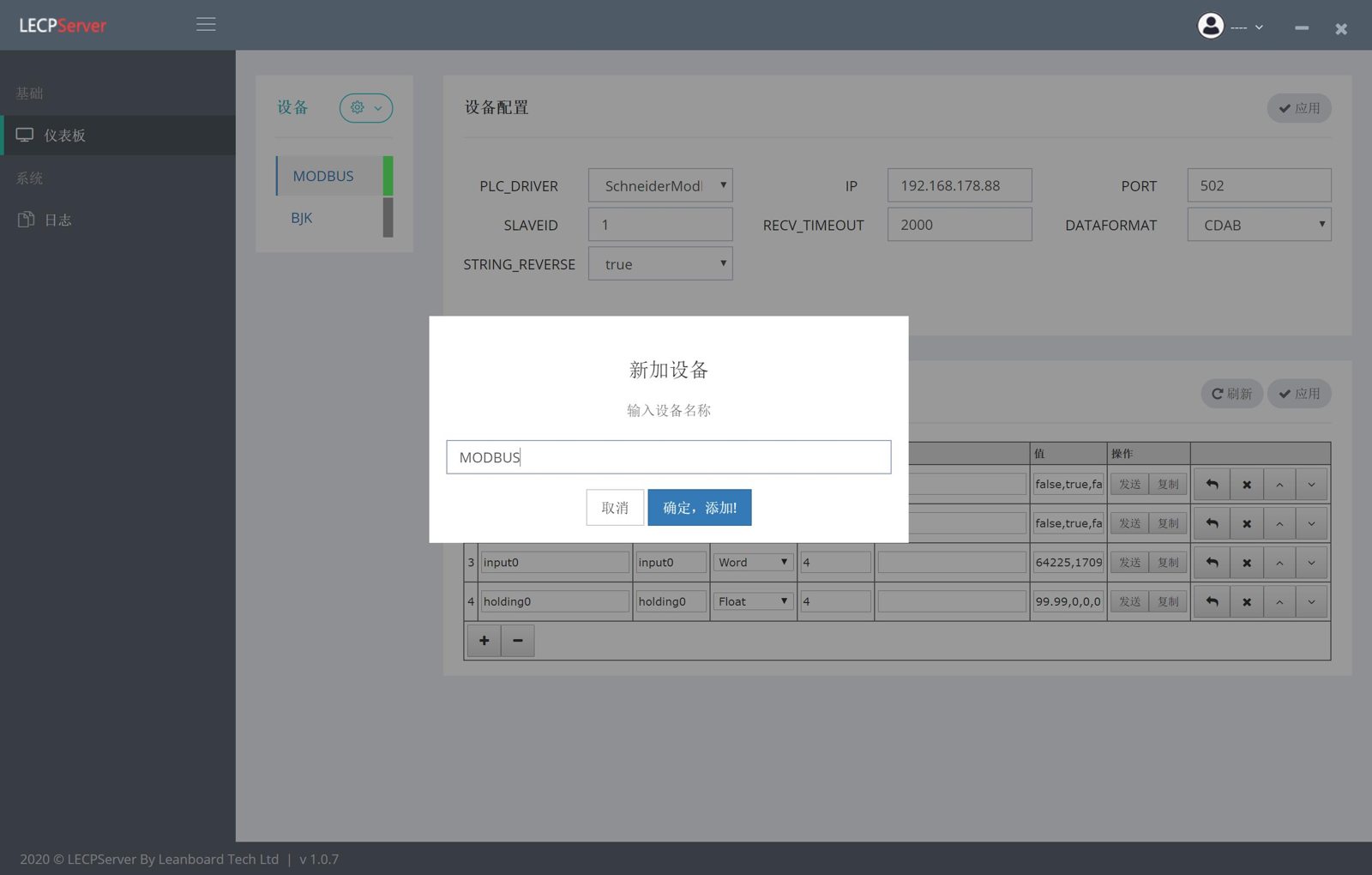Click the IP address input field
1372x875 pixels.
960,185
